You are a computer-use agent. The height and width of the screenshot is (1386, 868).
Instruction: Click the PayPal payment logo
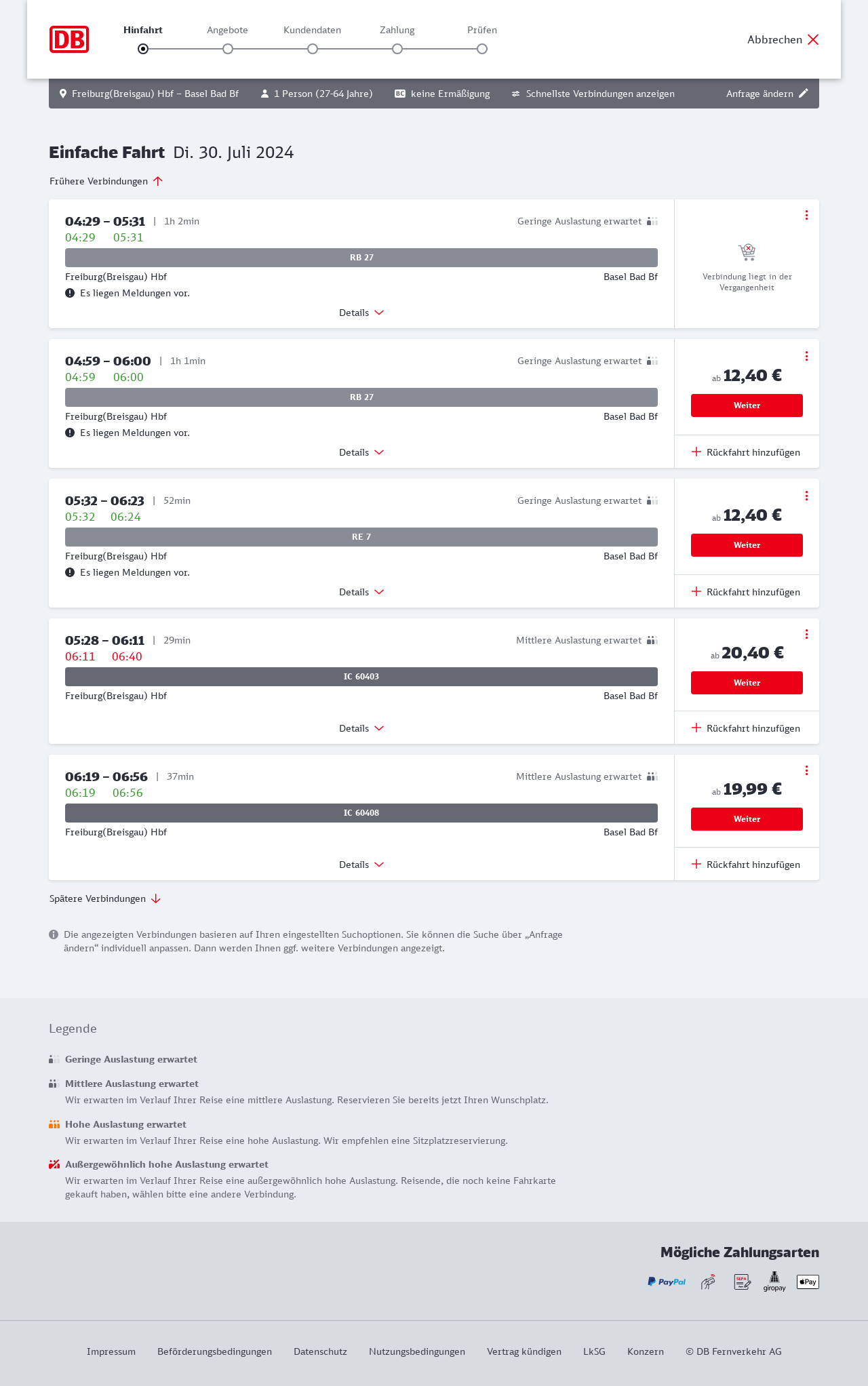pos(667,1282)
